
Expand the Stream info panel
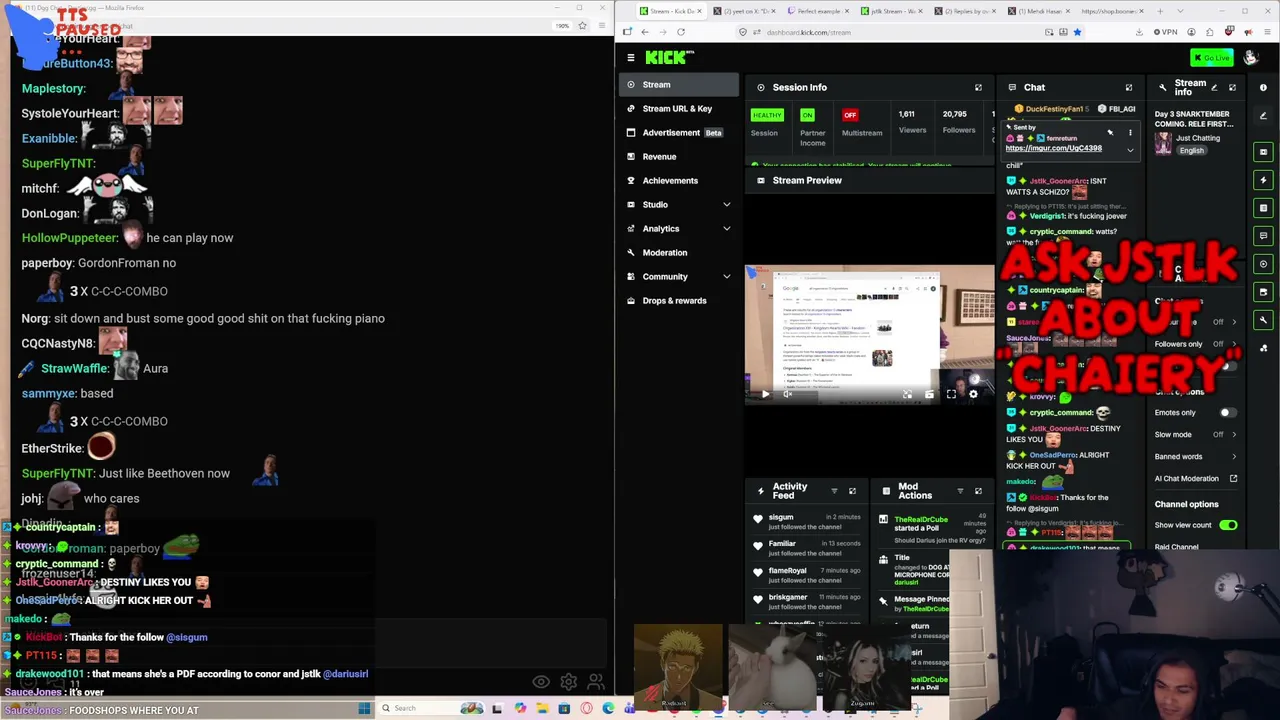coord(1232,88)
